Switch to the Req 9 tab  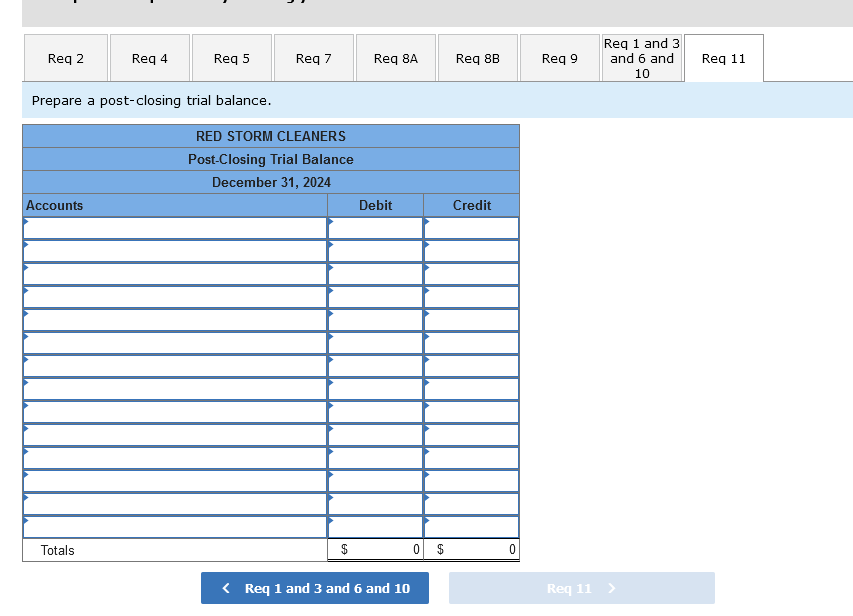click(x=559, y=57)
